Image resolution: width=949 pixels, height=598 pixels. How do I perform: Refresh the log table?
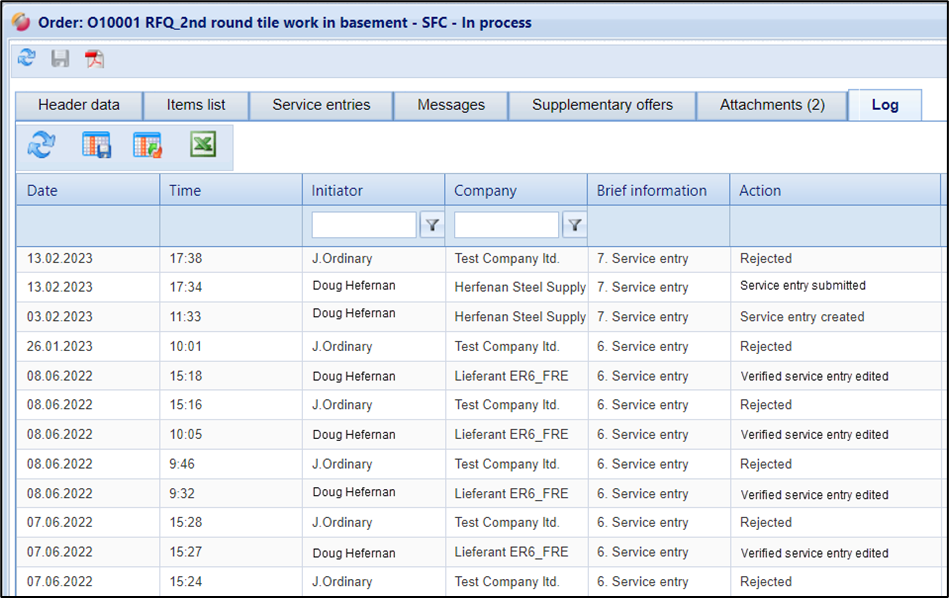(x=41, y=146)
